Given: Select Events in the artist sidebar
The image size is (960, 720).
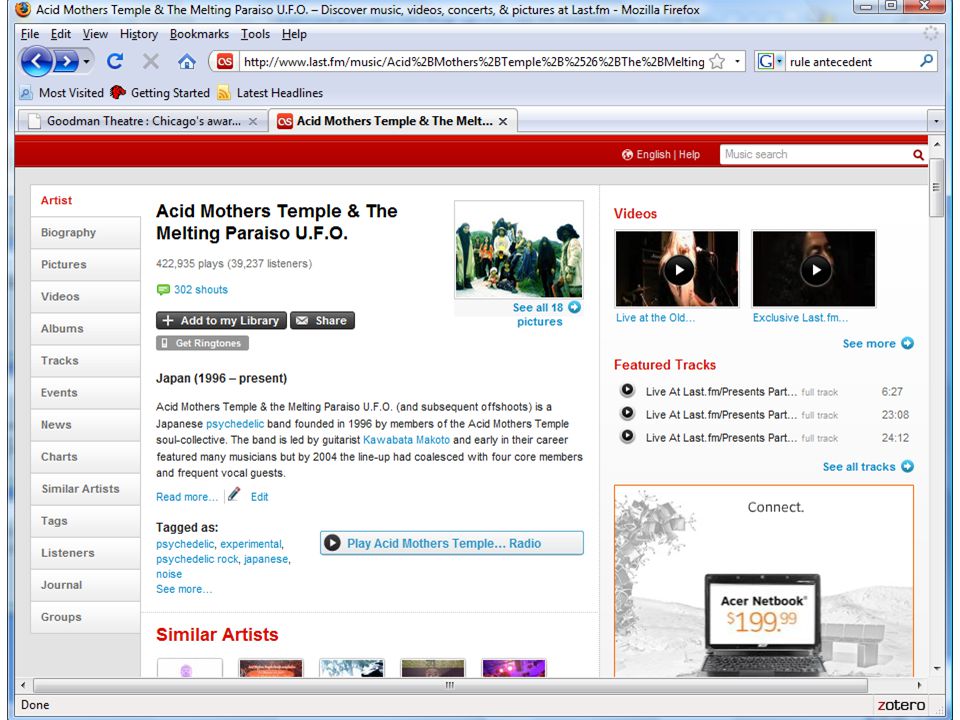Looking at the screenshot, I should [85, 393].
